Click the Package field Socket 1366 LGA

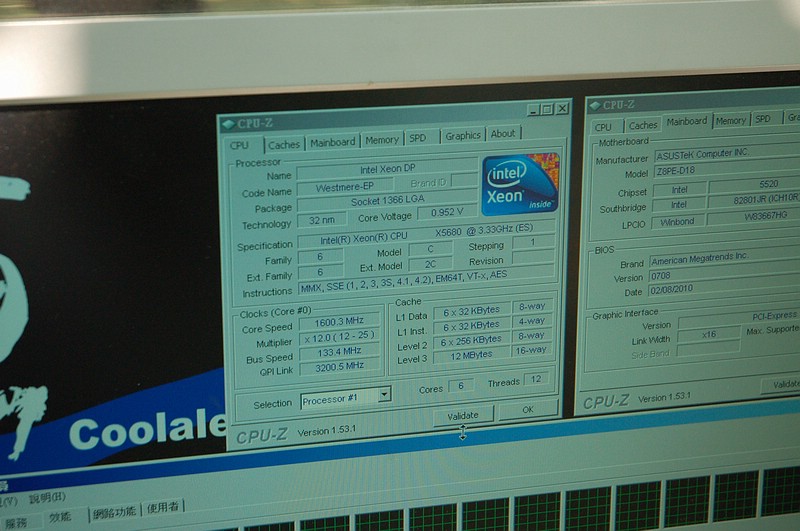387,200
